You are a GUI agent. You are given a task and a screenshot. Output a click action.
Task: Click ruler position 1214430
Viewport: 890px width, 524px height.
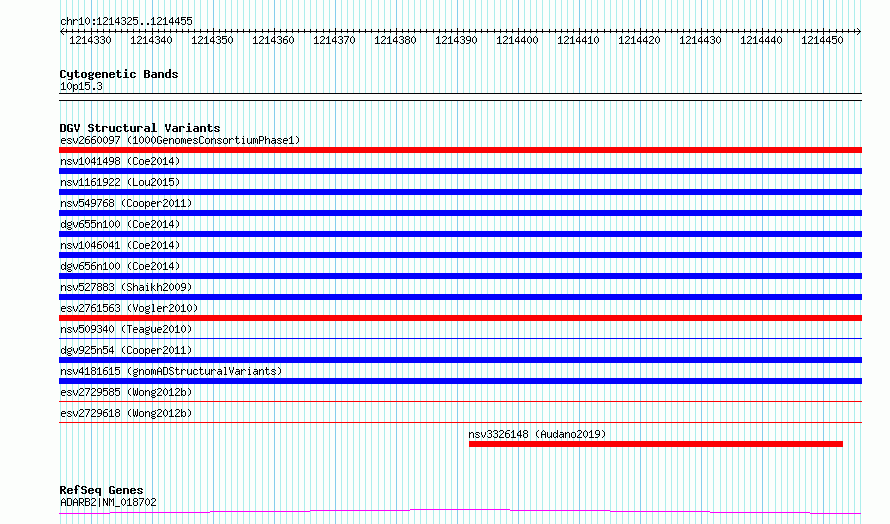tap(700, 40)
